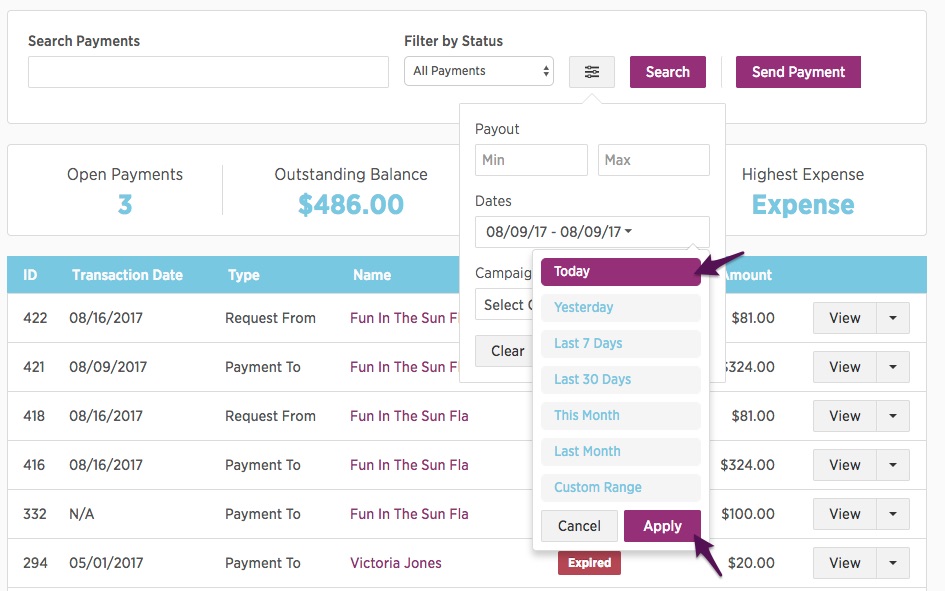Expand the action arrow for payment 422
The width and height of the screenshot is (945, 591).
[893, 318]
